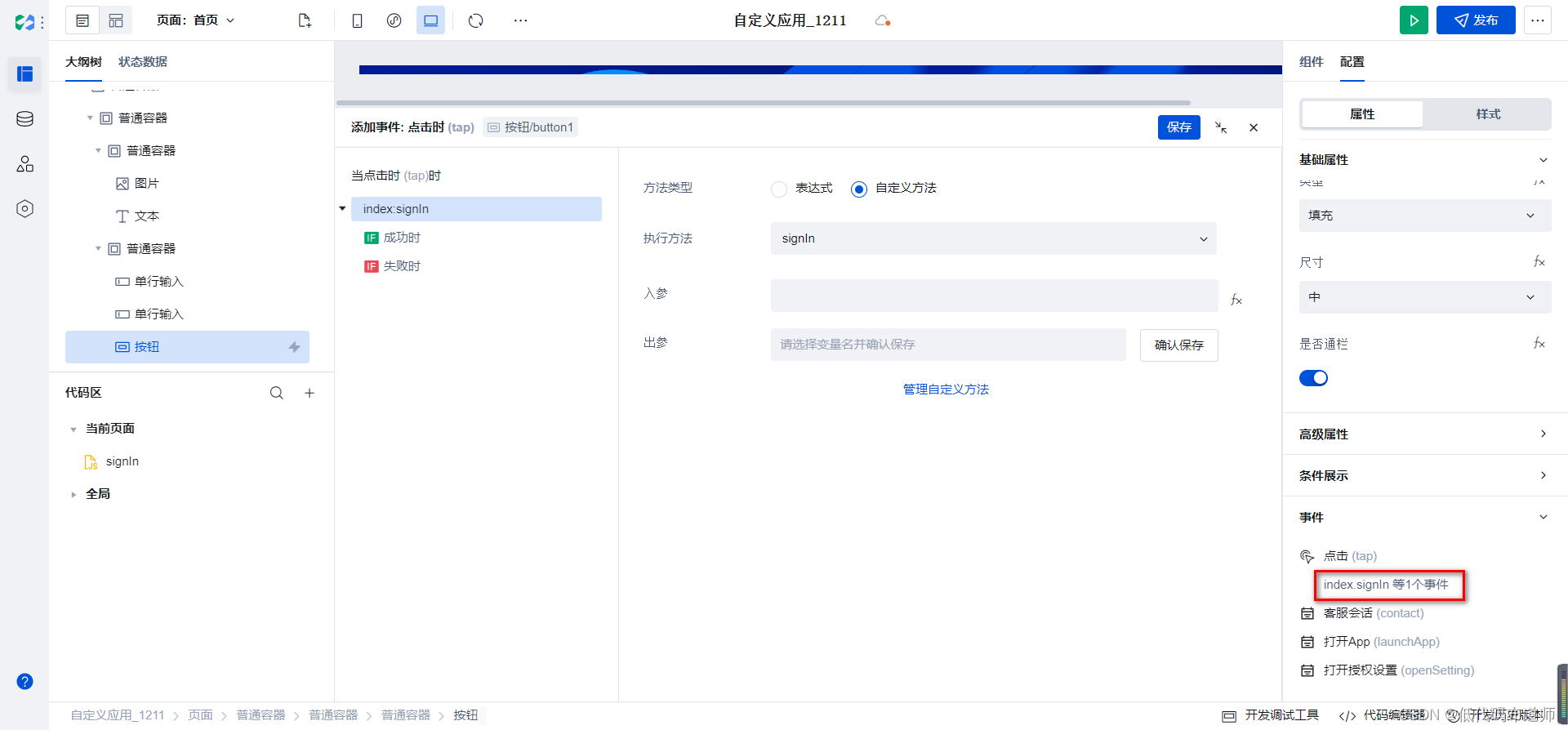The image size is (1568, 730).
Task: Open the top-right more menu ellipsis
Action: tap(1537, 20)
